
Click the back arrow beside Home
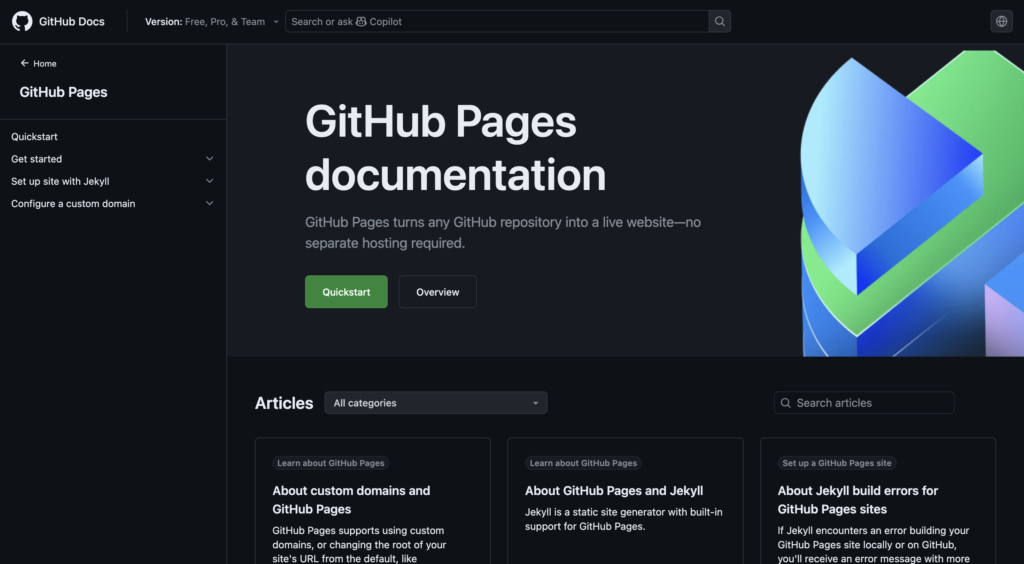pyautogui.click(x=25, y=63)
